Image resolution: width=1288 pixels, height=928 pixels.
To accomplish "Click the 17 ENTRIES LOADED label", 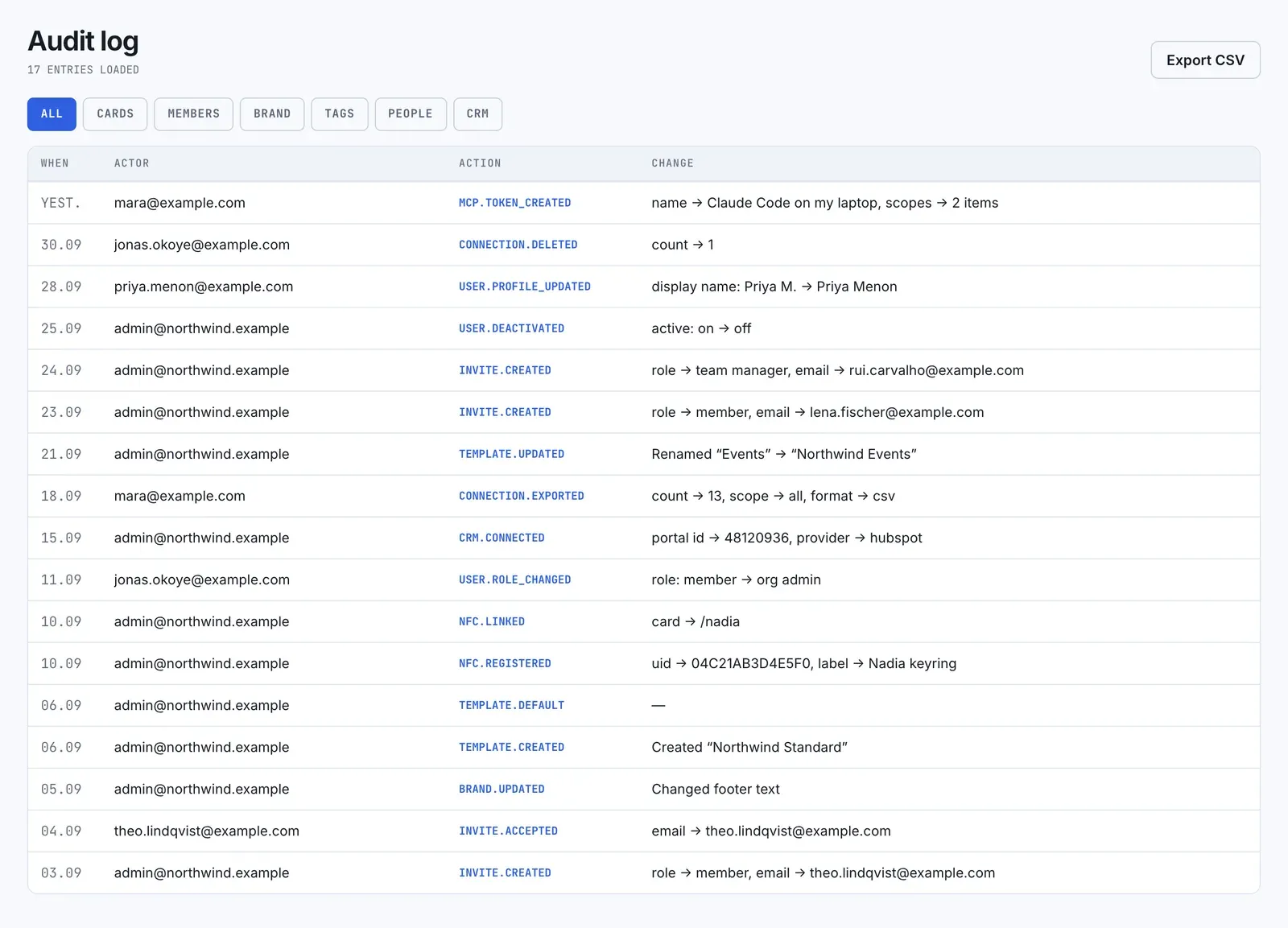I will tap(83, 70).
